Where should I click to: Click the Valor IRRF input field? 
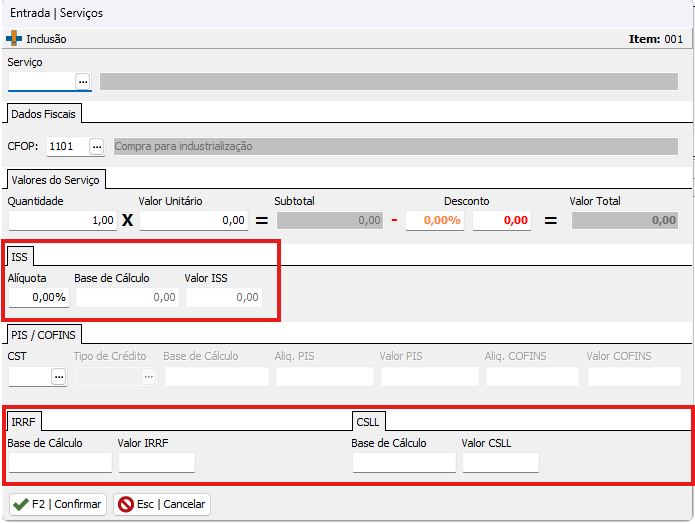[156, 462]
